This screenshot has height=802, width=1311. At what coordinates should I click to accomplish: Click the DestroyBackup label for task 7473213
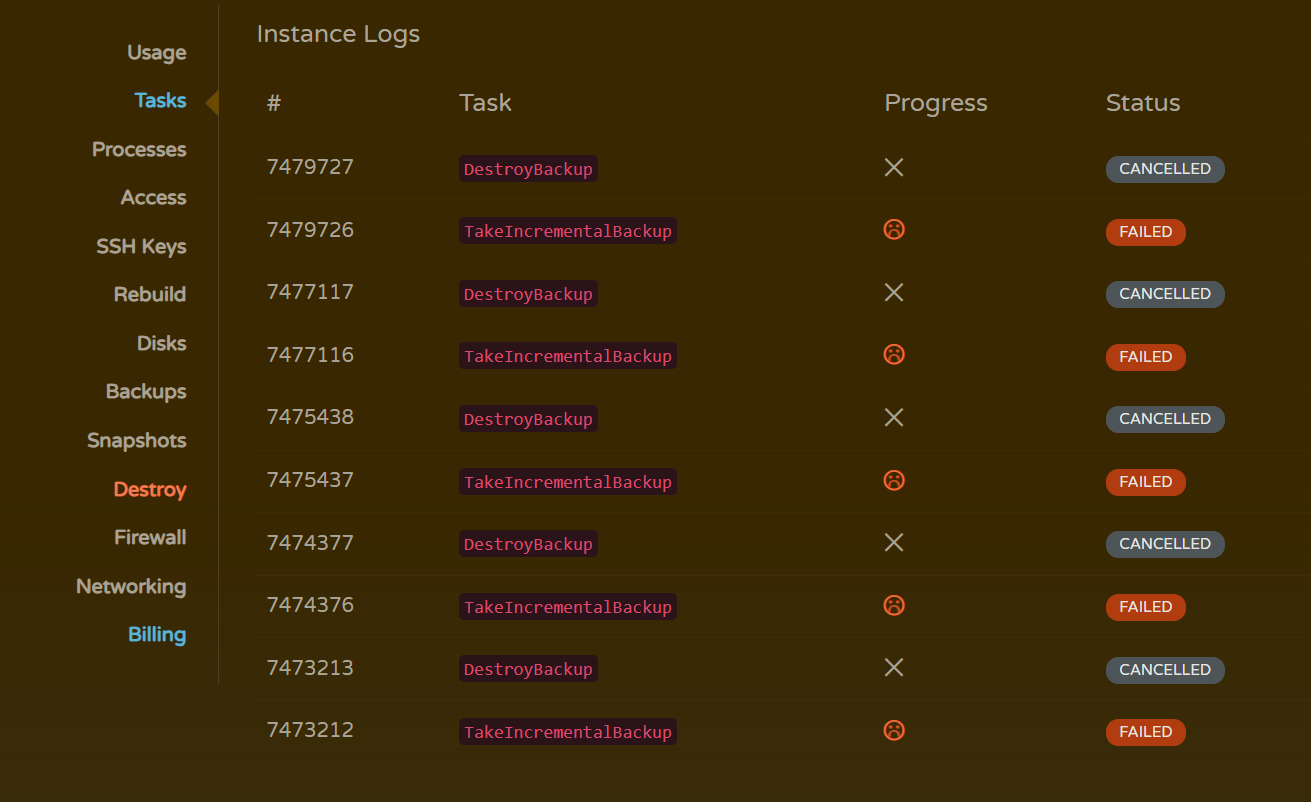(x=528, y=669)
